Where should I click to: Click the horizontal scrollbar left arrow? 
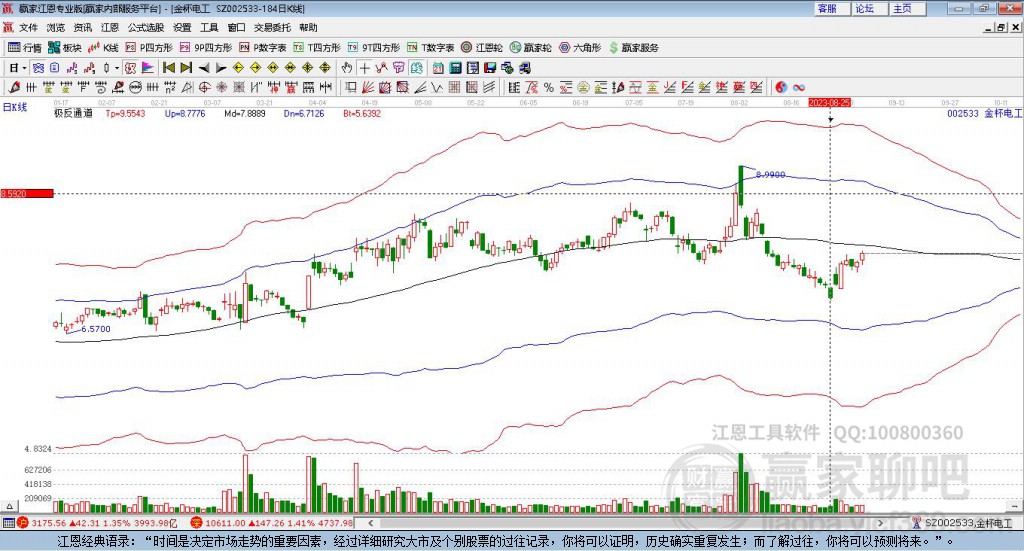371,523
